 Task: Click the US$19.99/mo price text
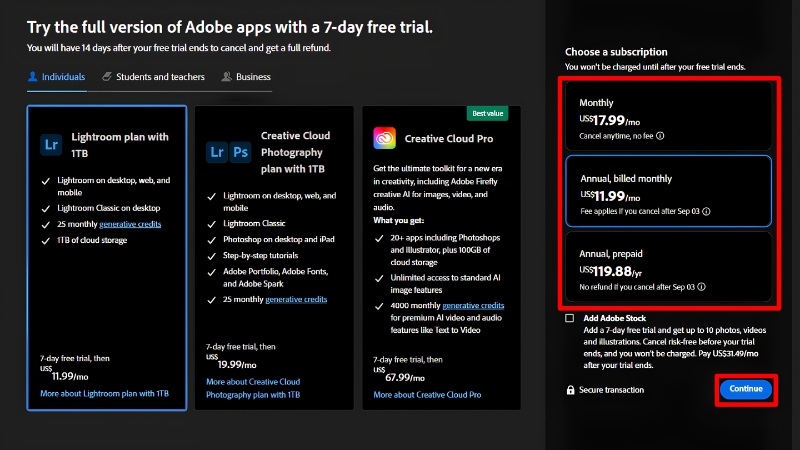231,361
